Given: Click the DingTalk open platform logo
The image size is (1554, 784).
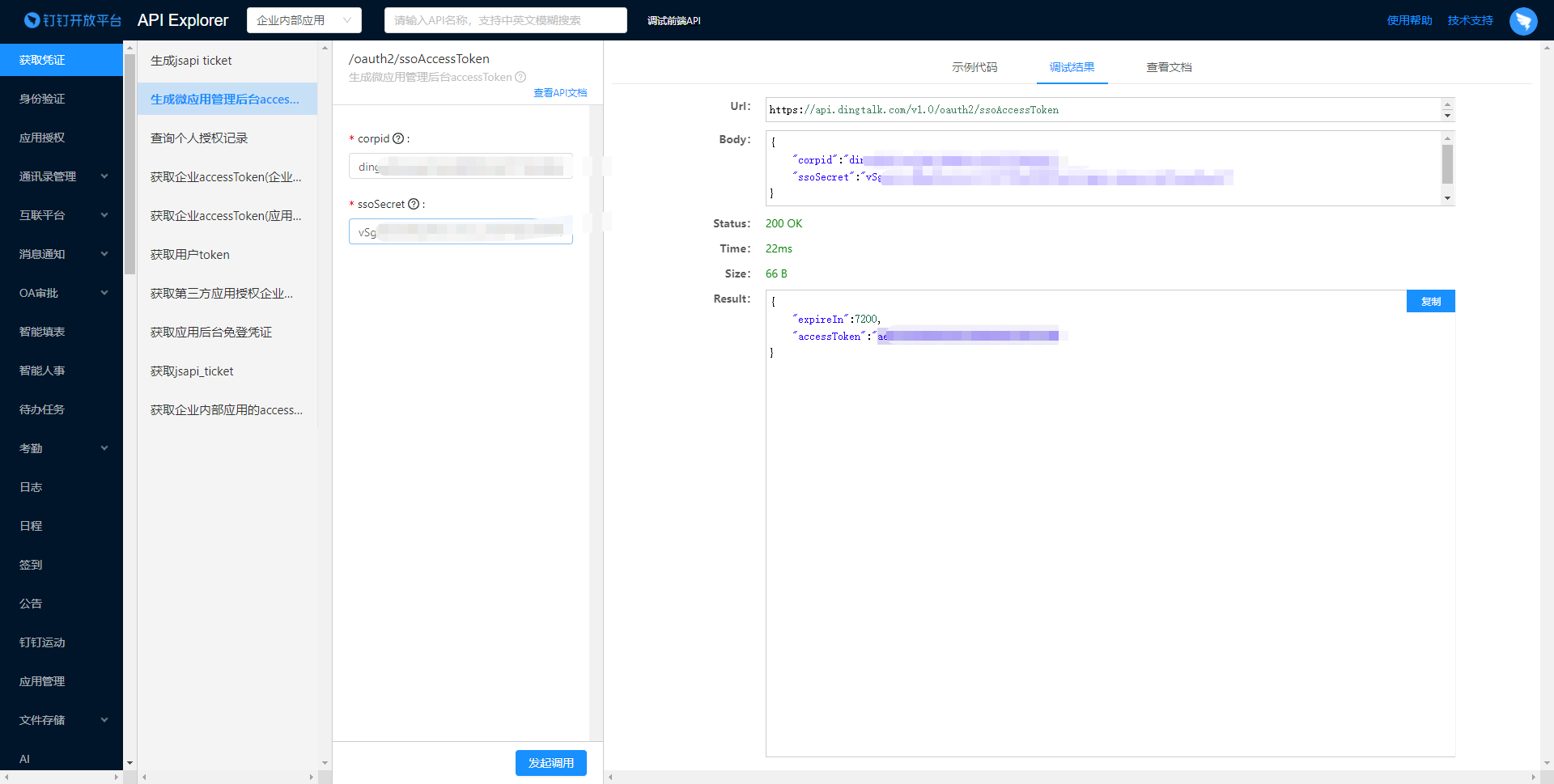Looking at the screenshot, I should coord(72,20).
